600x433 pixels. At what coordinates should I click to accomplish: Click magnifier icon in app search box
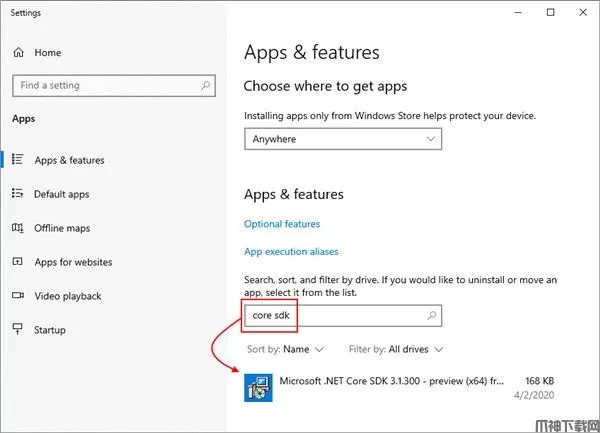pyautogui.click(x=431, y=316)
